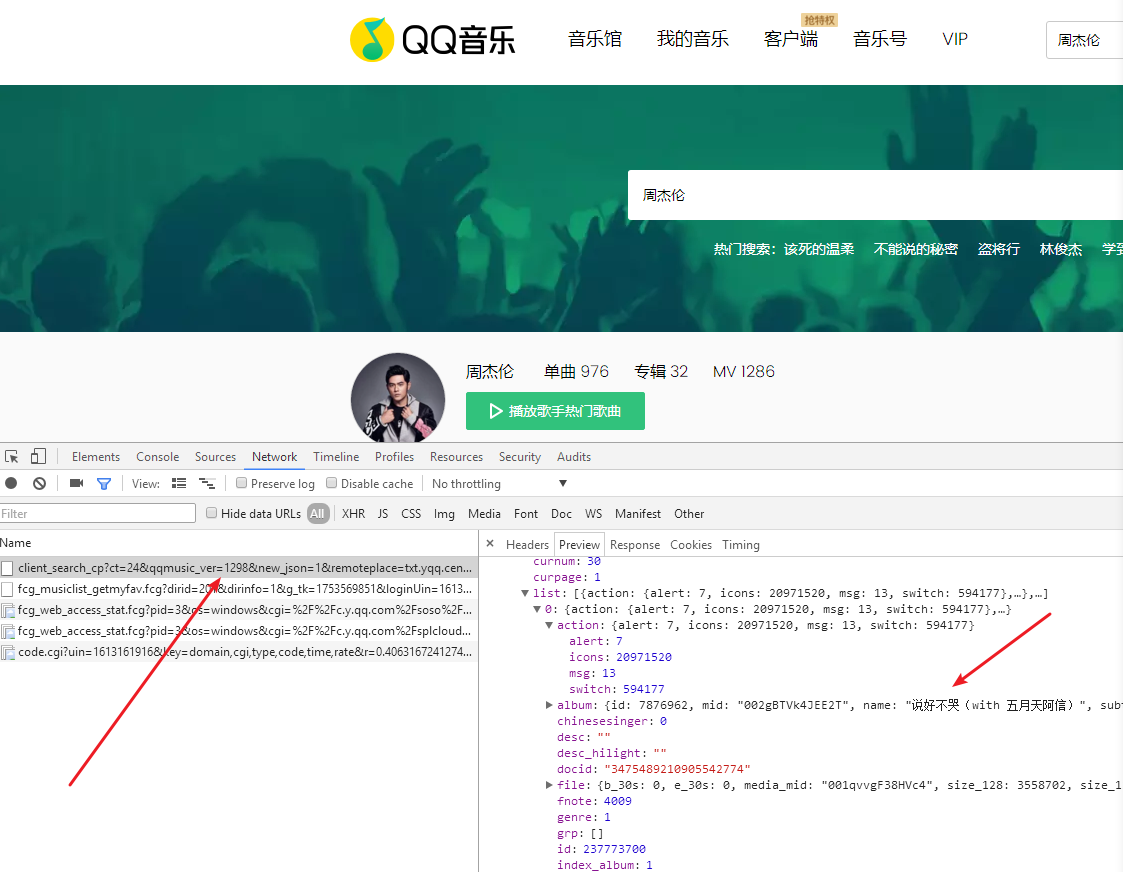Image resolution: width=1123 pixels, height=872 pixels.
Task: Select the All filter type
Action: tap(317, 513)
